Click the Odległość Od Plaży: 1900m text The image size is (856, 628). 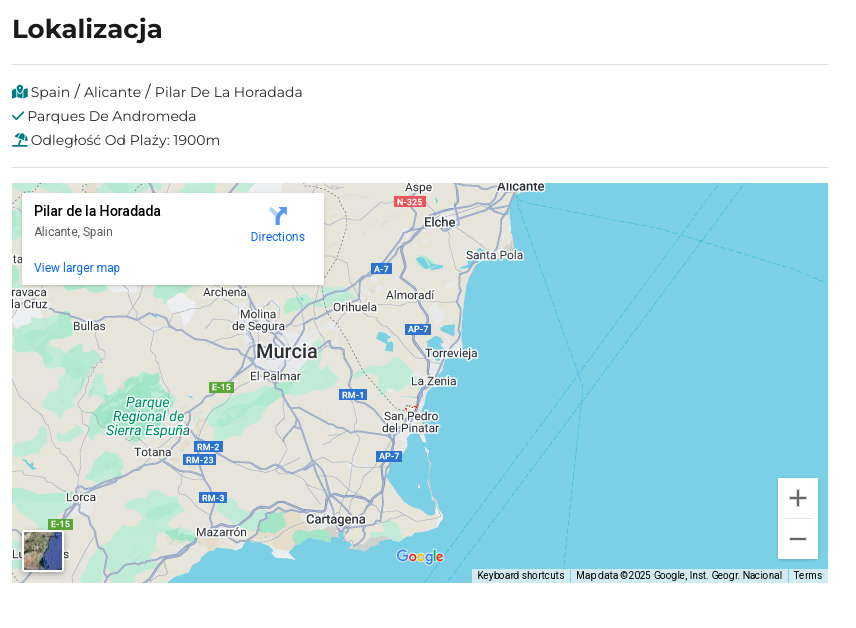coord(125,140)
